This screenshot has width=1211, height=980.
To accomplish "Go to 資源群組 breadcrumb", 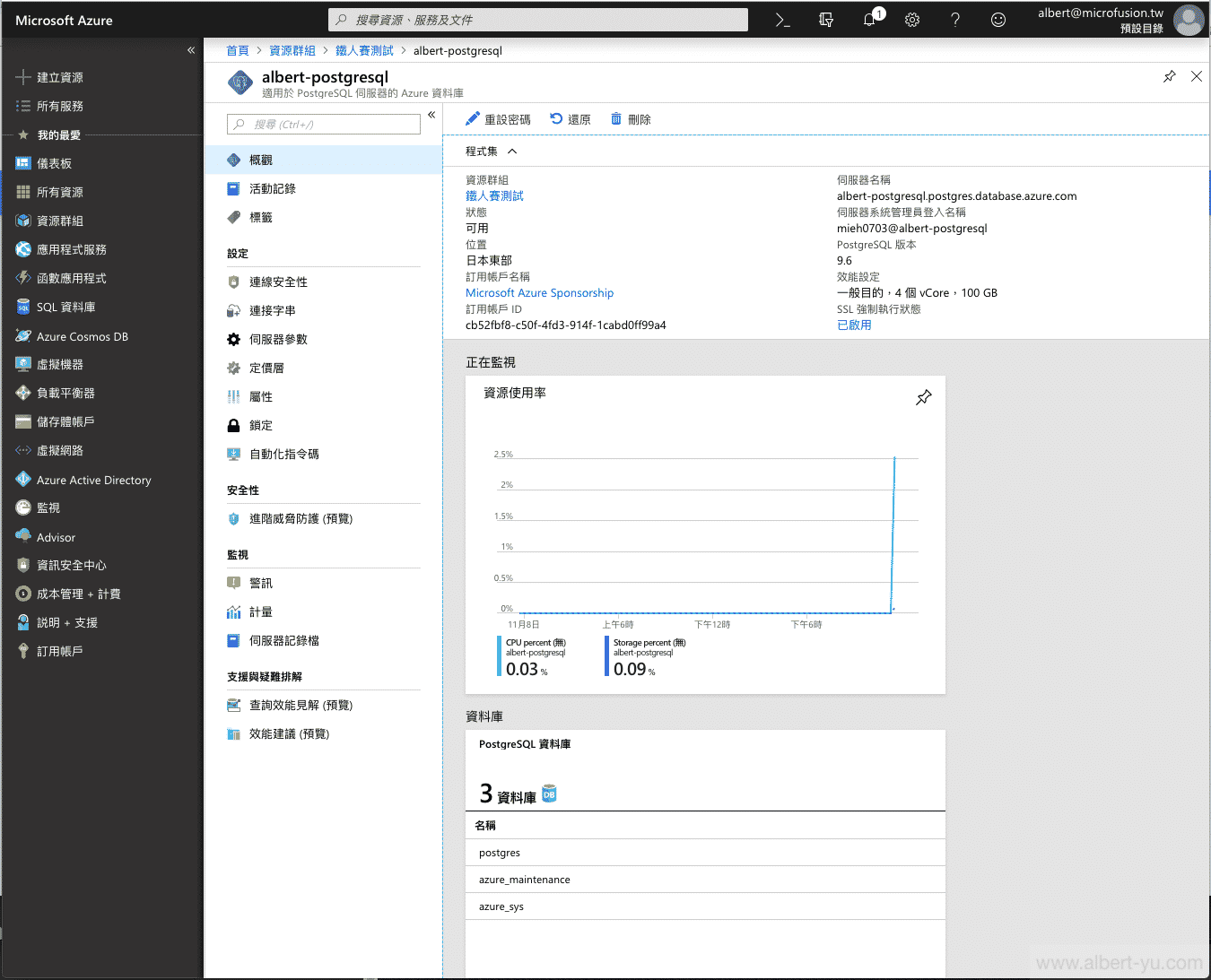I will coord(292,50).
